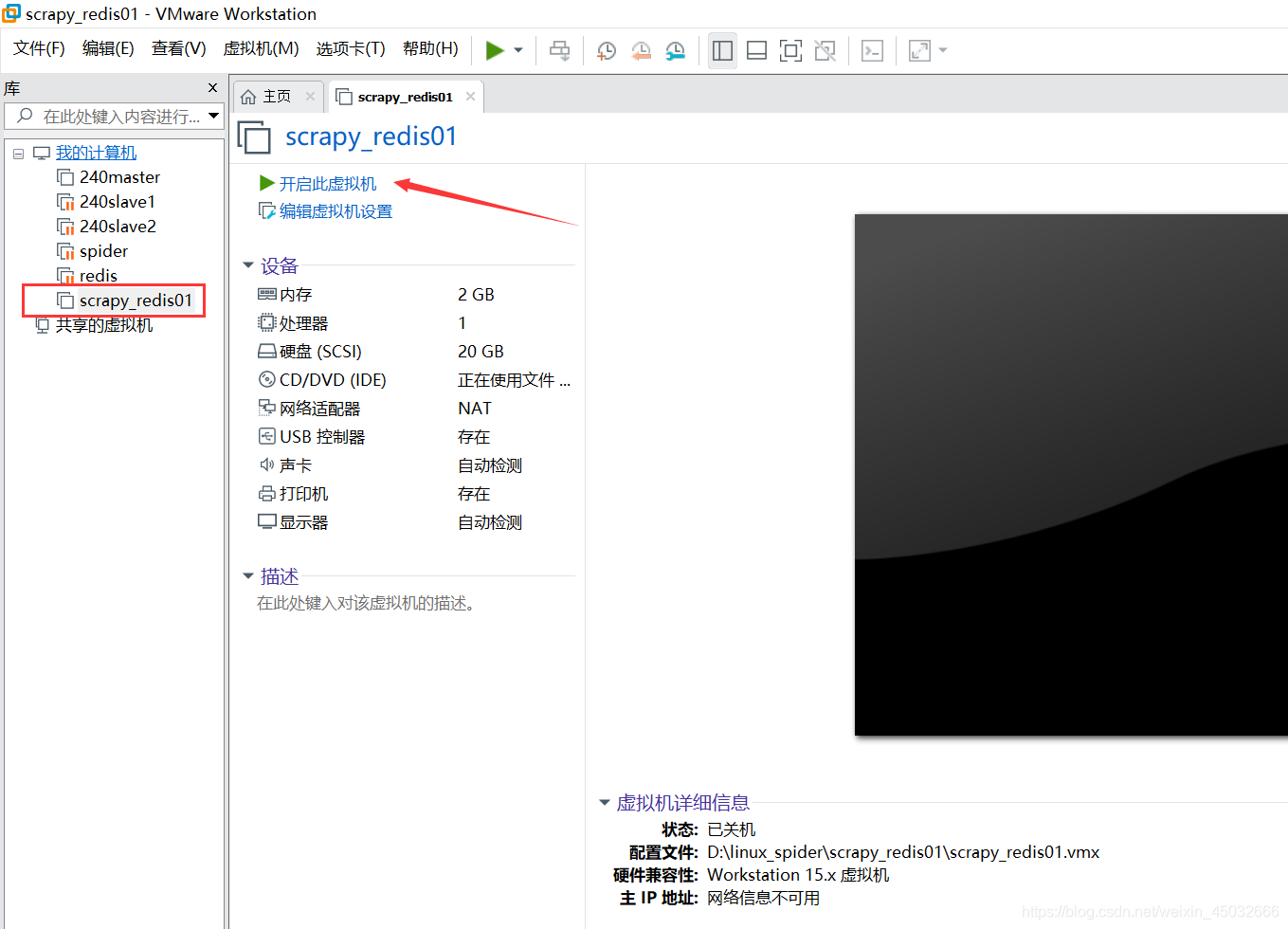Select the spider virtual machine
Image resolution: width=1288 pixels, height=929 pixels.
pyautogui.click(x=103, y=251)
